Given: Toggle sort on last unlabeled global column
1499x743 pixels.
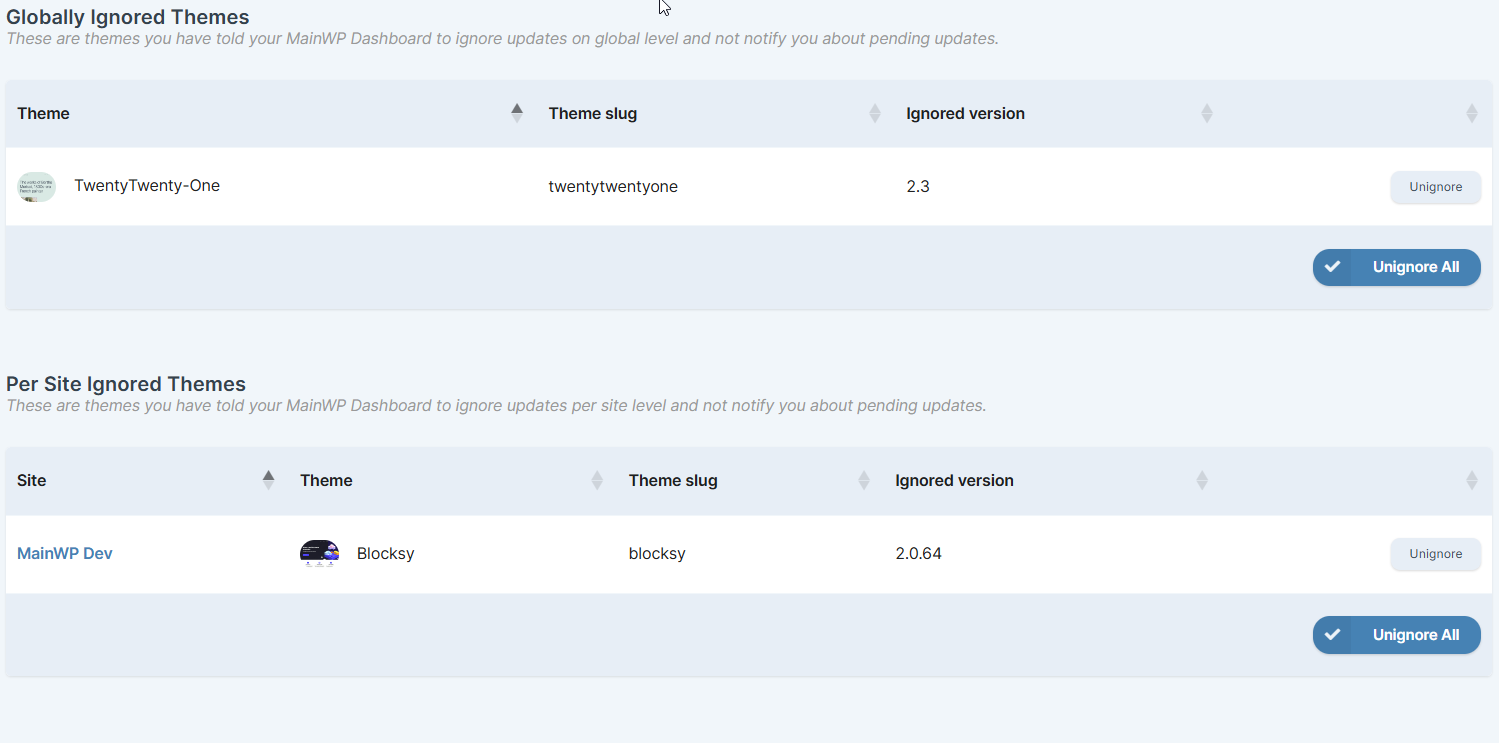Looking at the screenshot, I should tap(1471, 113).
